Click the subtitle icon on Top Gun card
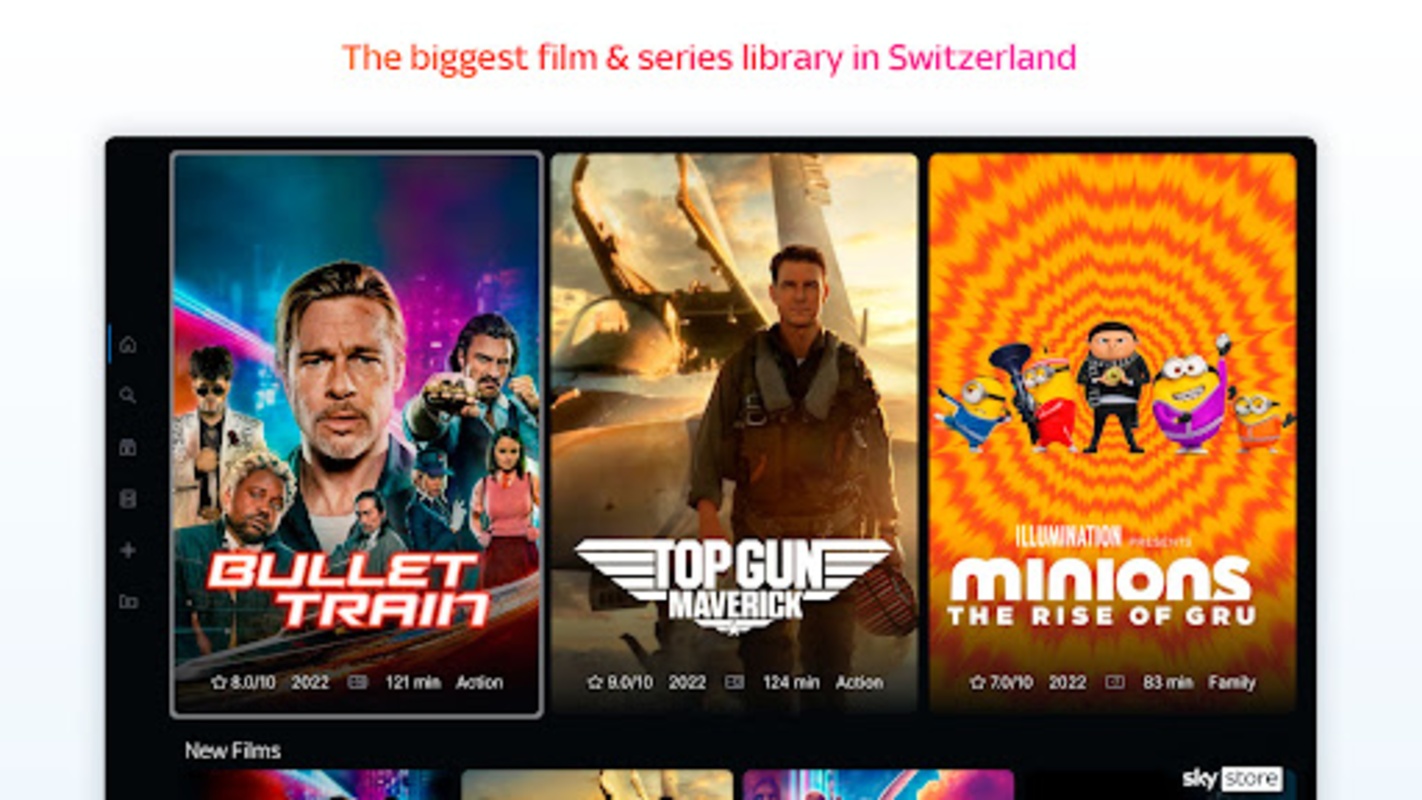 point(735,682)
